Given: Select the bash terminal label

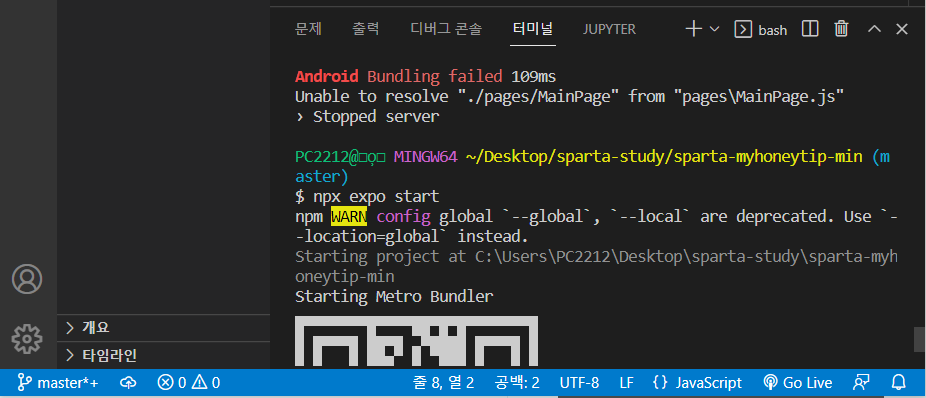Looking at the screenshot, I should [x=772, y=30].
